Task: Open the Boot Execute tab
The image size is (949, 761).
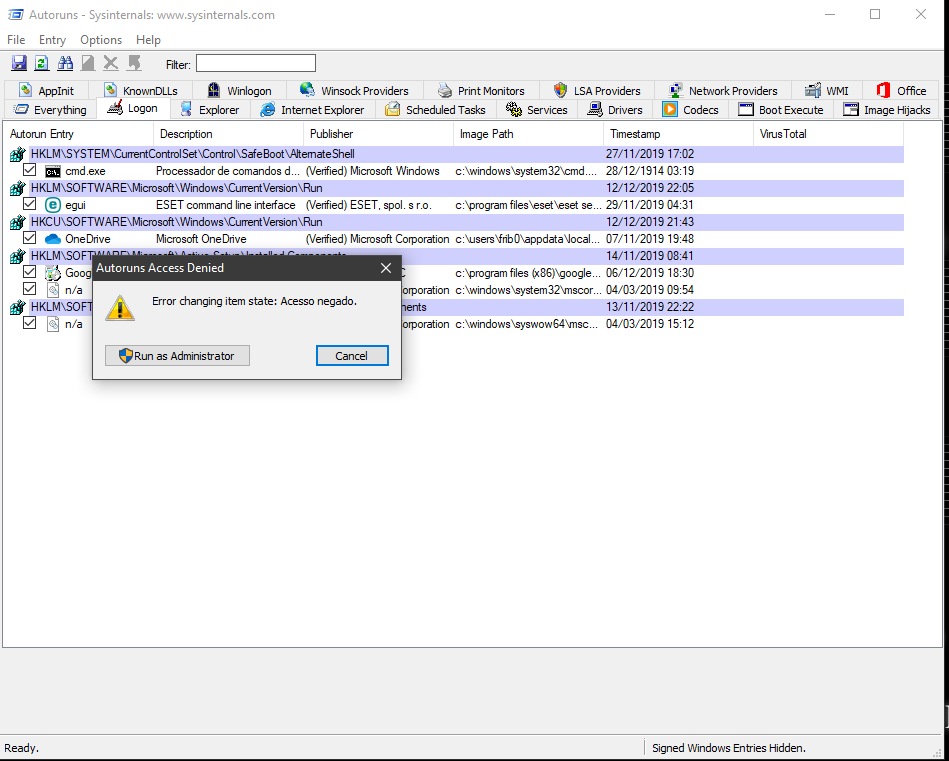Action: 781,110
